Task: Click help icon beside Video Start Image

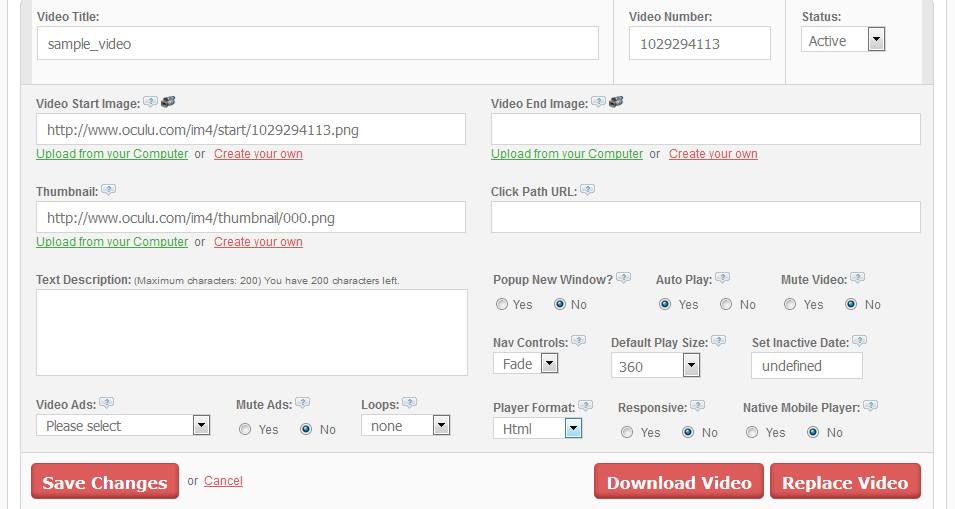Action: [150, 102]
